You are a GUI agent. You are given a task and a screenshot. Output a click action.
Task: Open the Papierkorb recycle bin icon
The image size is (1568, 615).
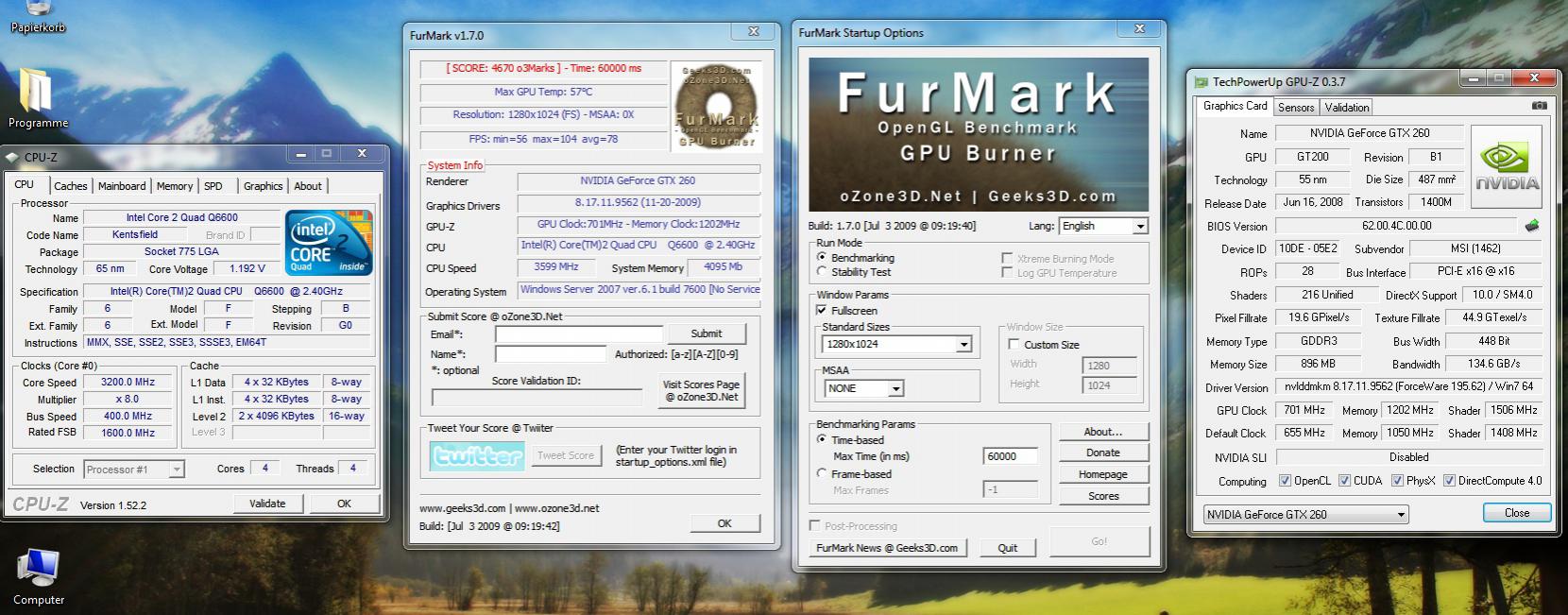click(38, 16)
